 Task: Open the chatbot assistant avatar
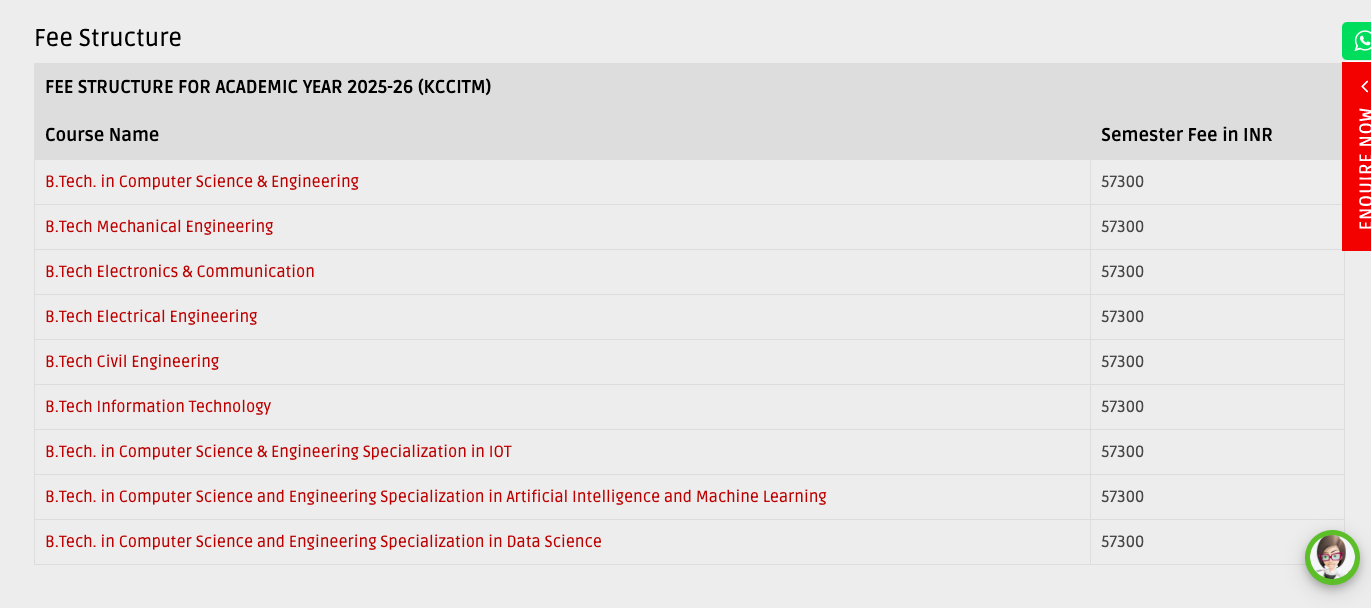(1332, 557)
